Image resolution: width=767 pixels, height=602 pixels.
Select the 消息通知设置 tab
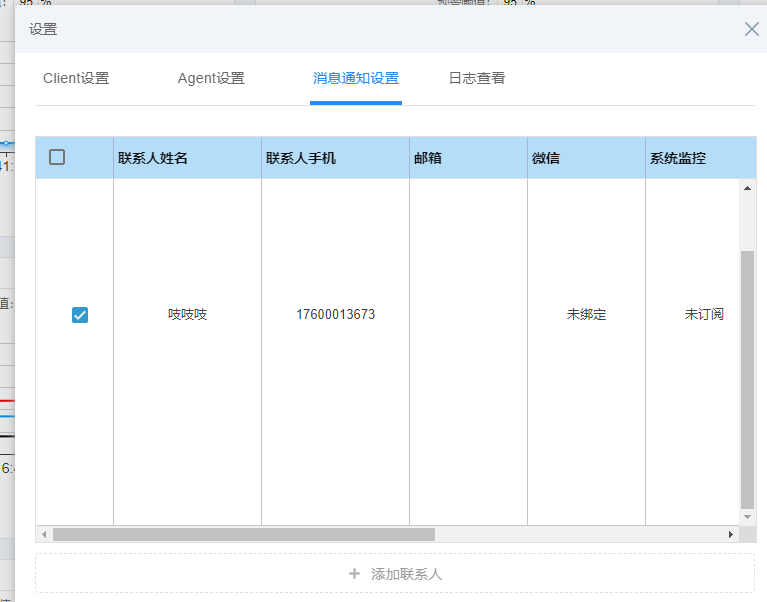point(355,78)
